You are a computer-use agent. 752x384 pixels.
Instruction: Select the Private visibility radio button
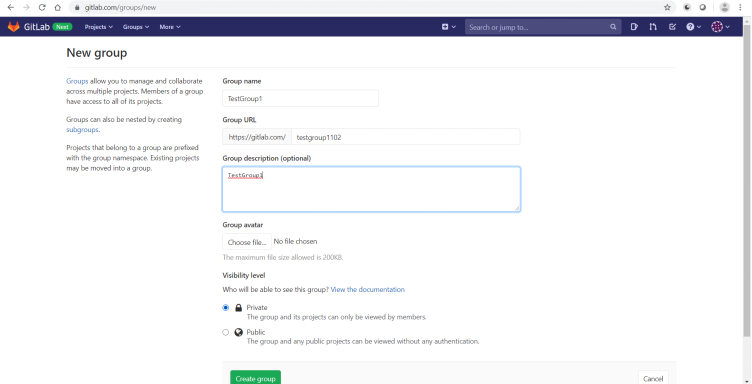(225, 308)
